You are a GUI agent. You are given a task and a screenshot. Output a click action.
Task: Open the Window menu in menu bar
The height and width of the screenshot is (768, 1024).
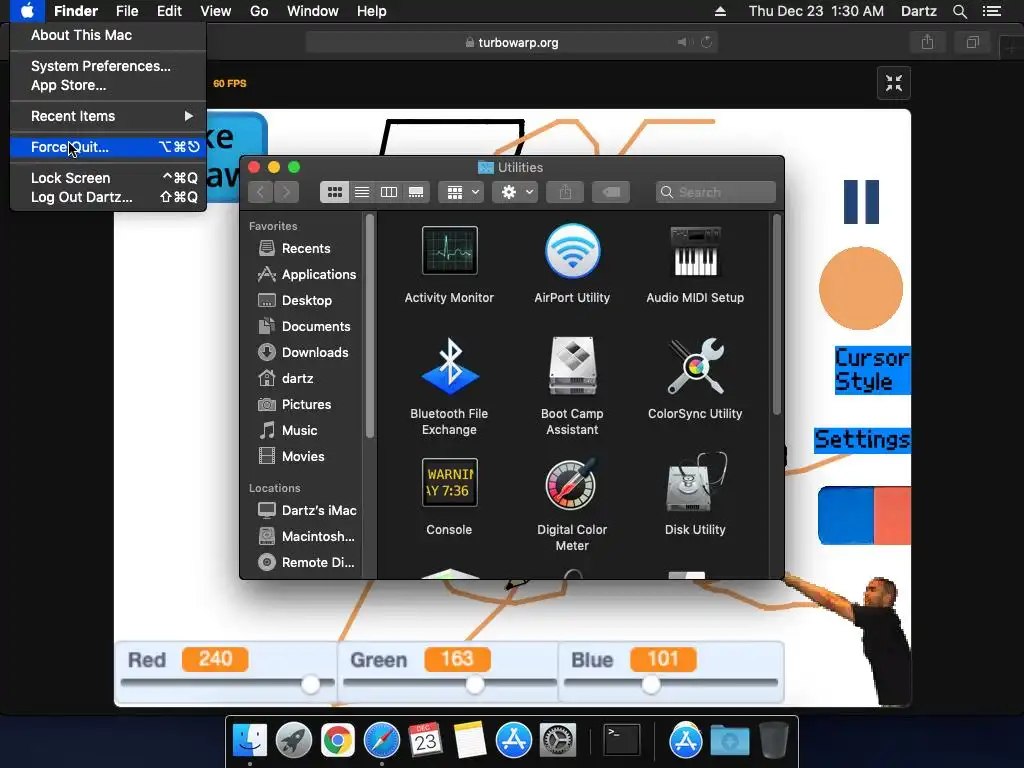point(313,11)
